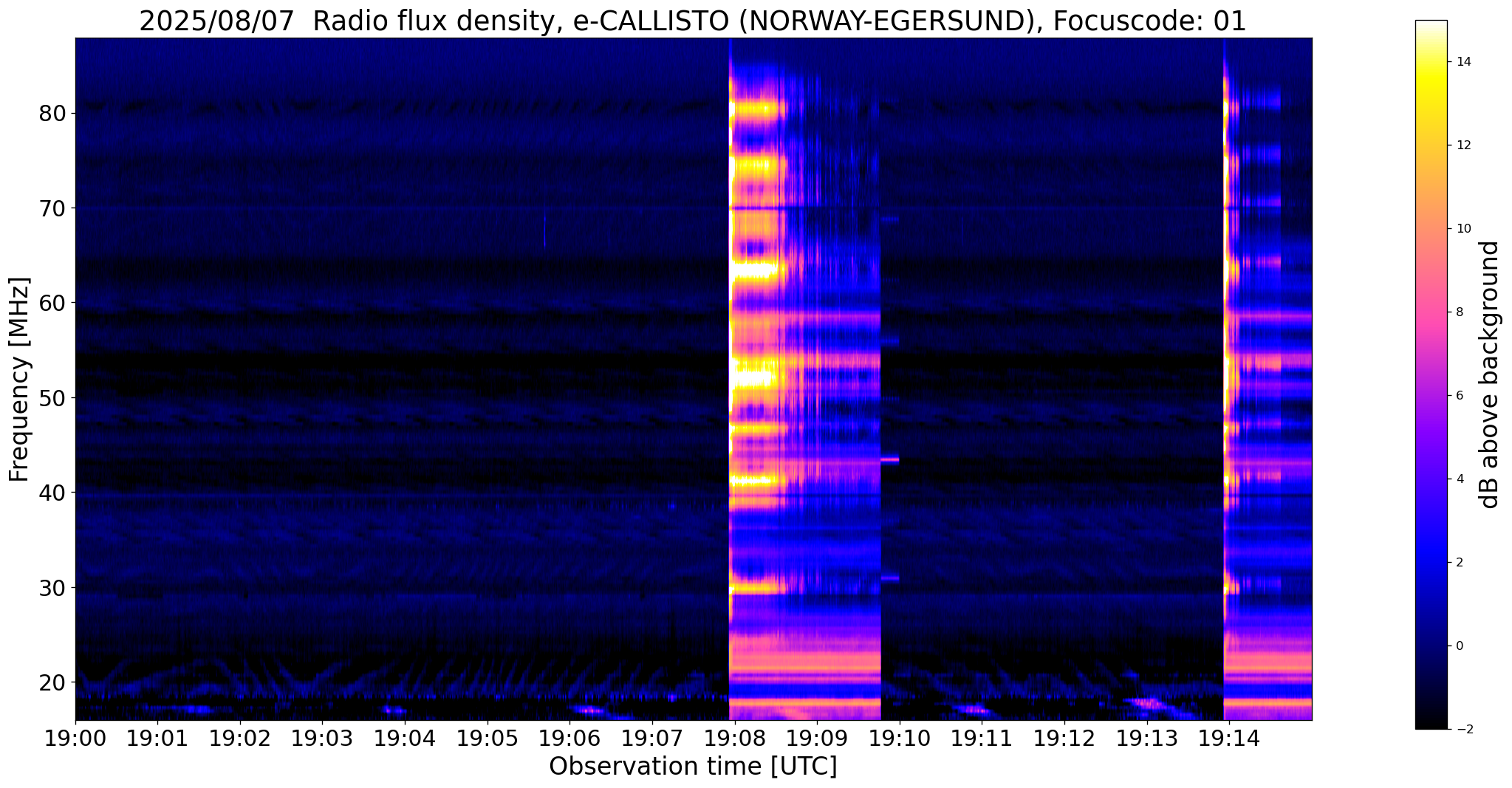Click the 20 MHz frequency tick label
Viewport: 1512px width, 788px height.
click(x=52, y=682)
